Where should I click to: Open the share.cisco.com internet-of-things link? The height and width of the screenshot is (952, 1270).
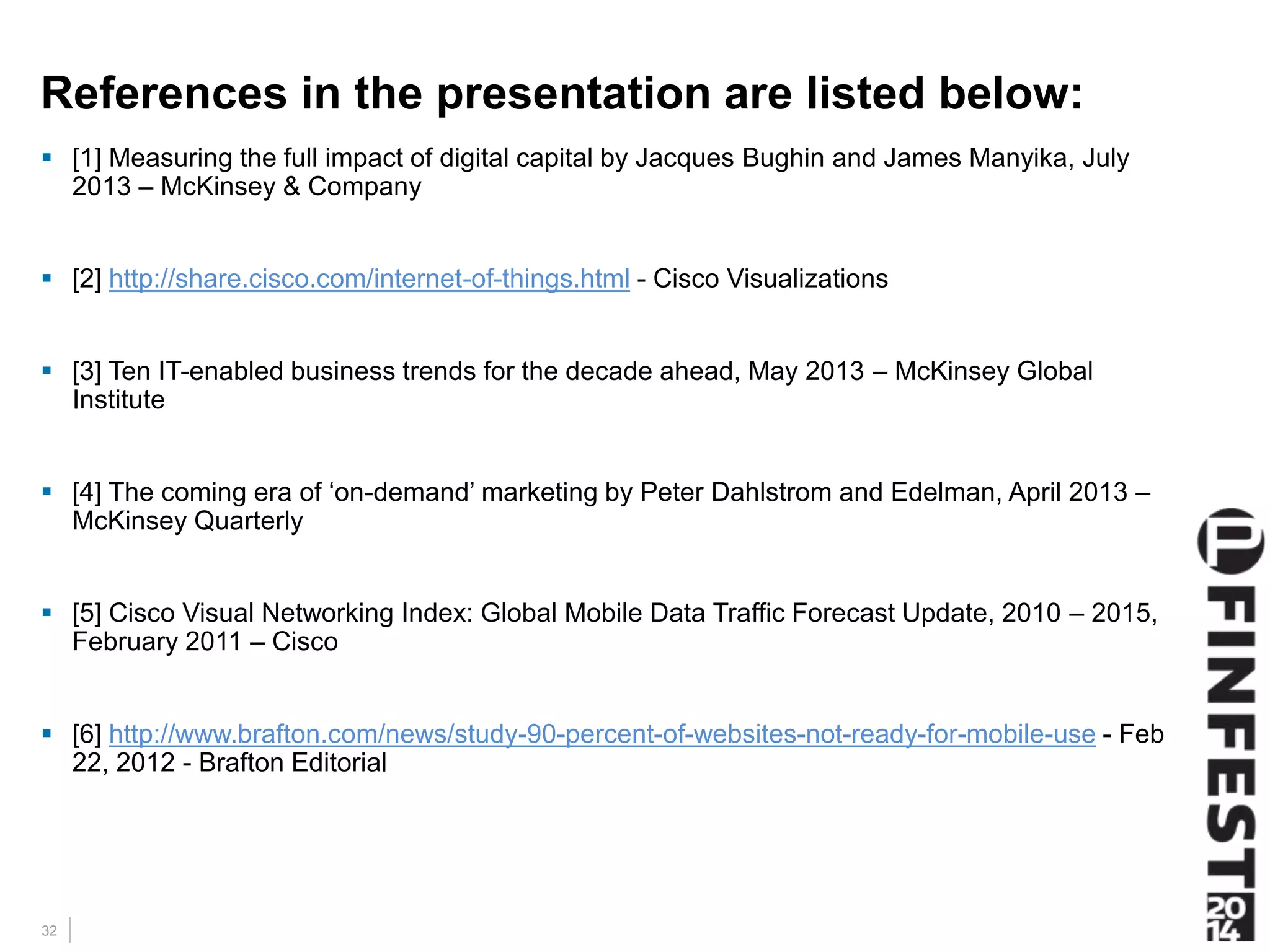coord(369,279)
